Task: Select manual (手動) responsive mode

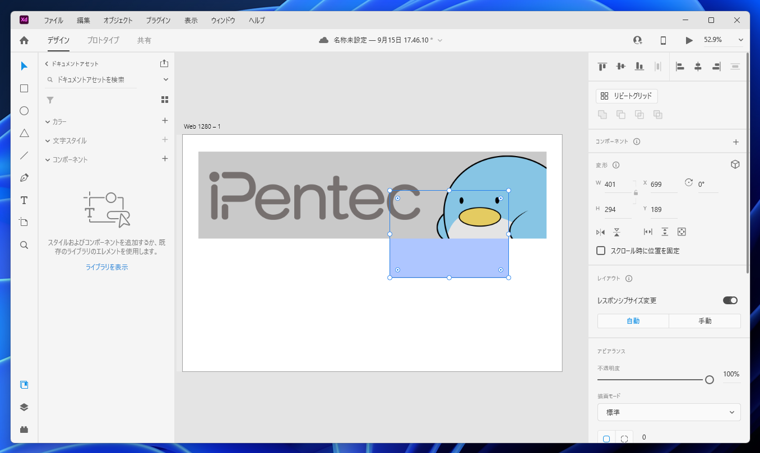Action: [705, 321]
